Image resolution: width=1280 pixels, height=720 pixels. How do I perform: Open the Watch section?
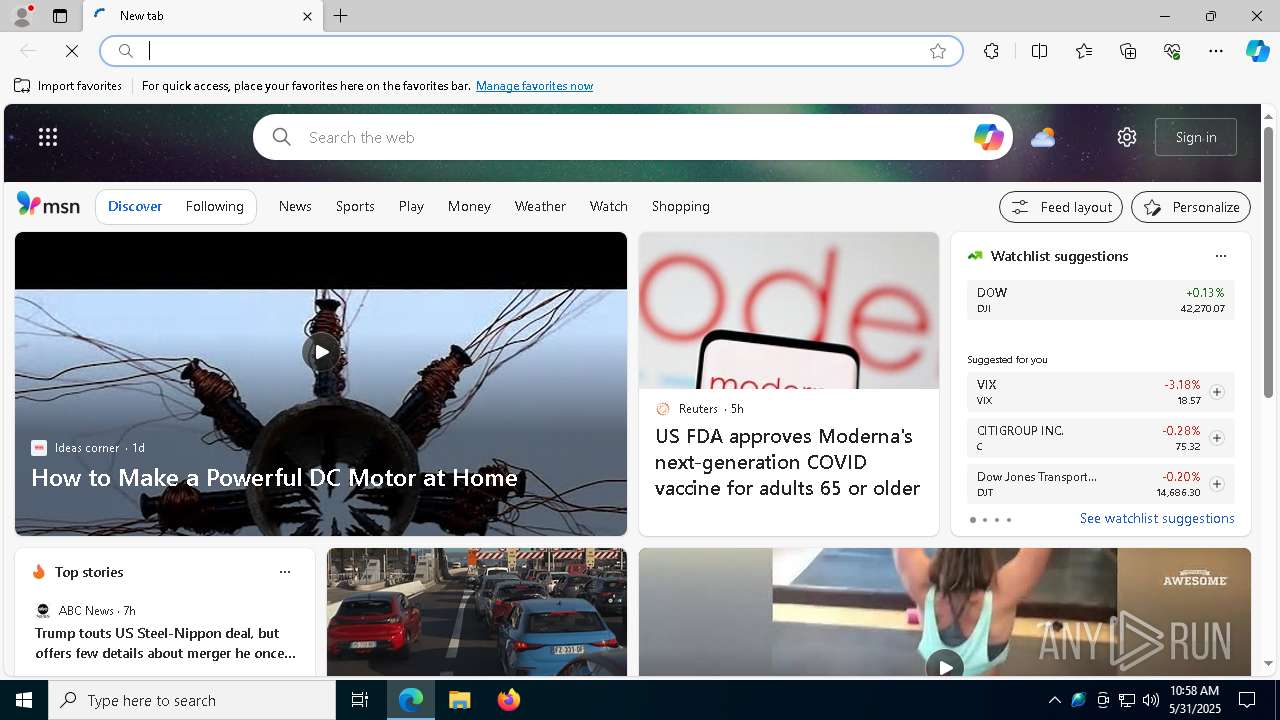[609, 206]
